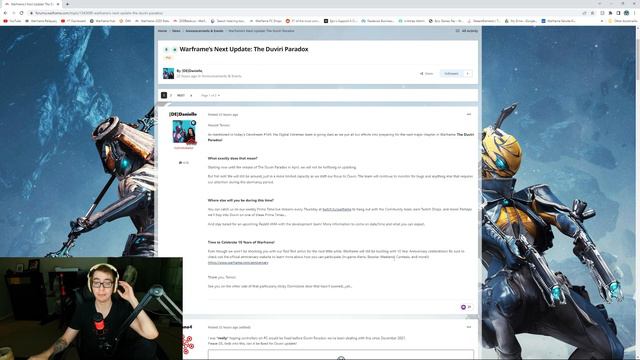Click the thread author's avatar in the header
Image resolution: width=640 pixels, height=360 pixels.
168,73
